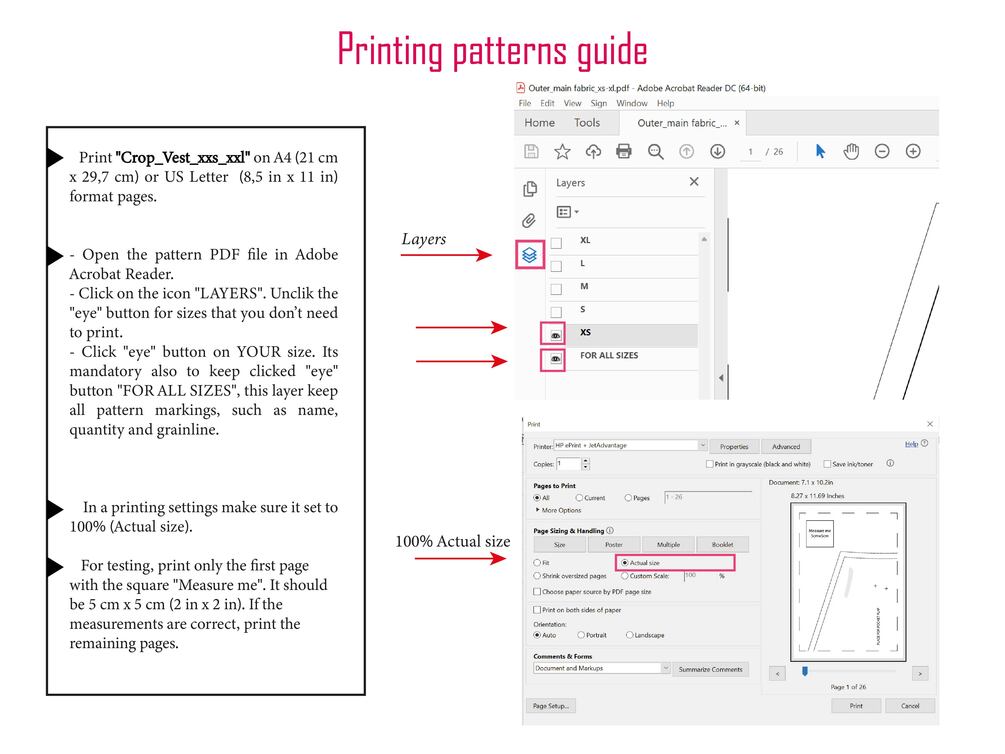Check Choose paper source by PDF page size
This screenshot has width=1005, height=754.
pyautogui.click(x=537, y=592)
